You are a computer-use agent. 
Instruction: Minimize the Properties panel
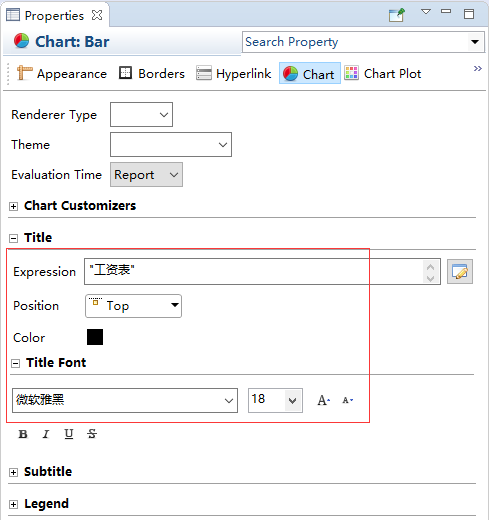[x=446, y=11]
